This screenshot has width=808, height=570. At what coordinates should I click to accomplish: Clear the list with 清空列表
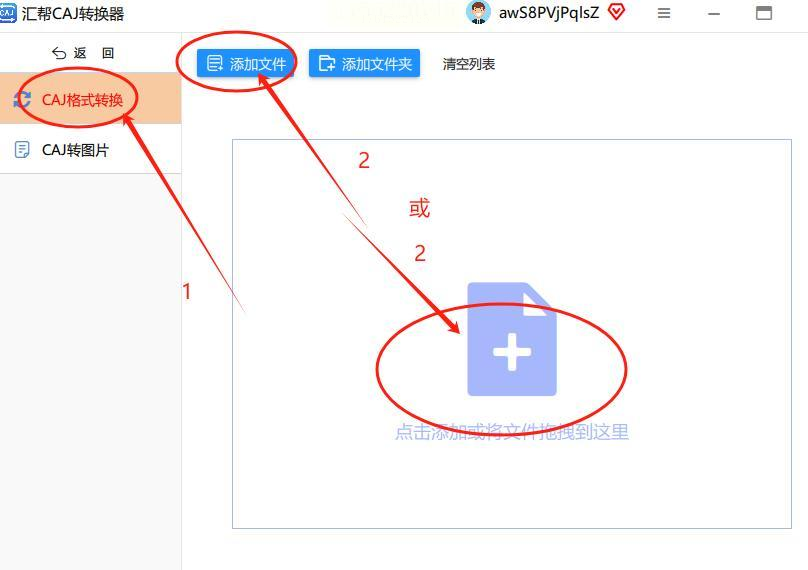[x=468, y=64]
